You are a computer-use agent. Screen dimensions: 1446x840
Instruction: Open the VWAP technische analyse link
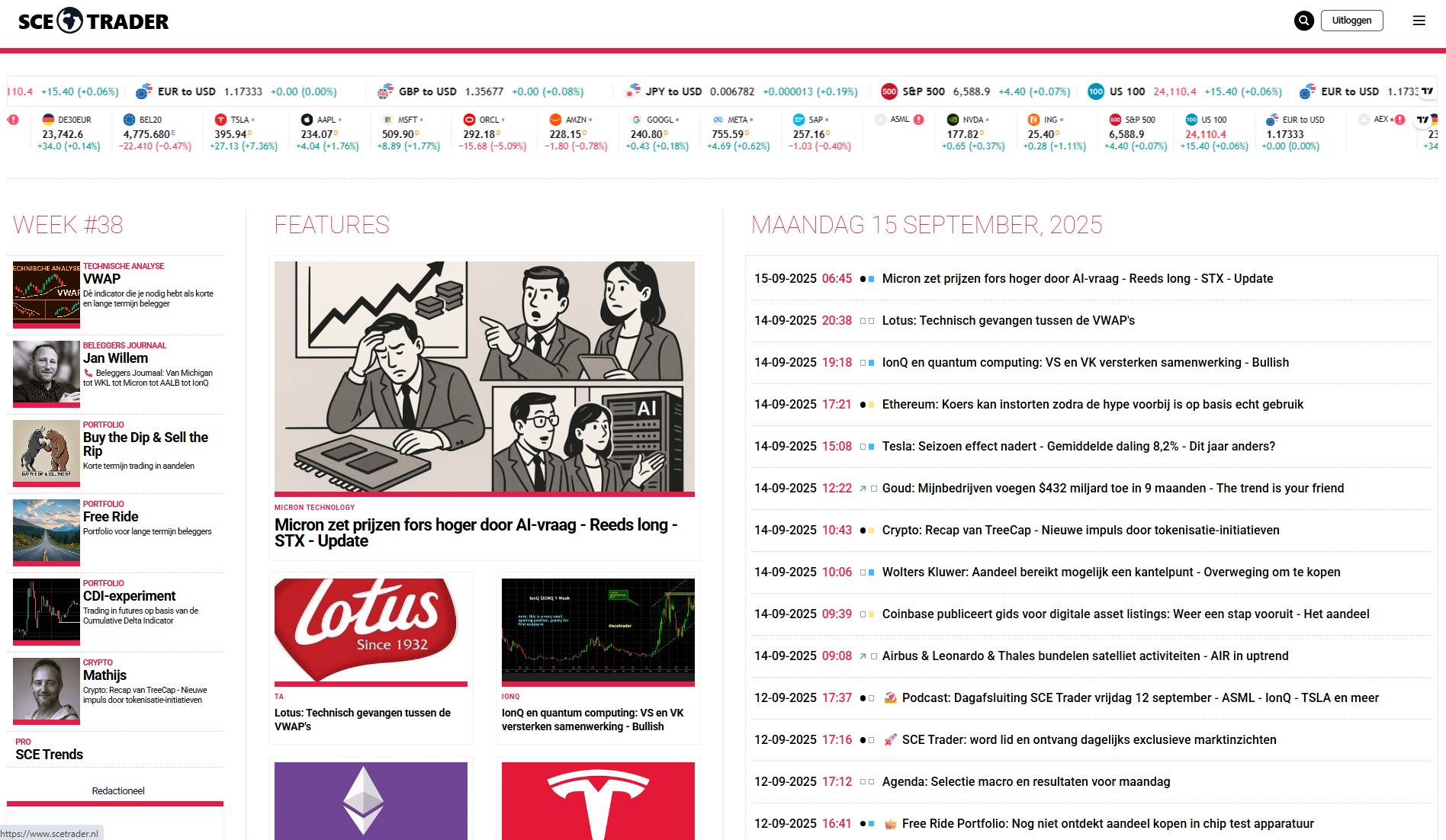pos(102,279)
